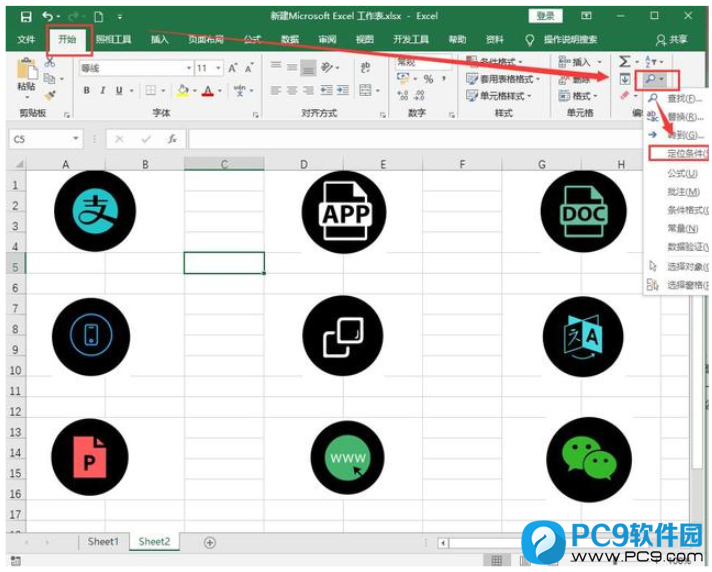
Task: Toggle Italic formatting
Action: point(103,91)
